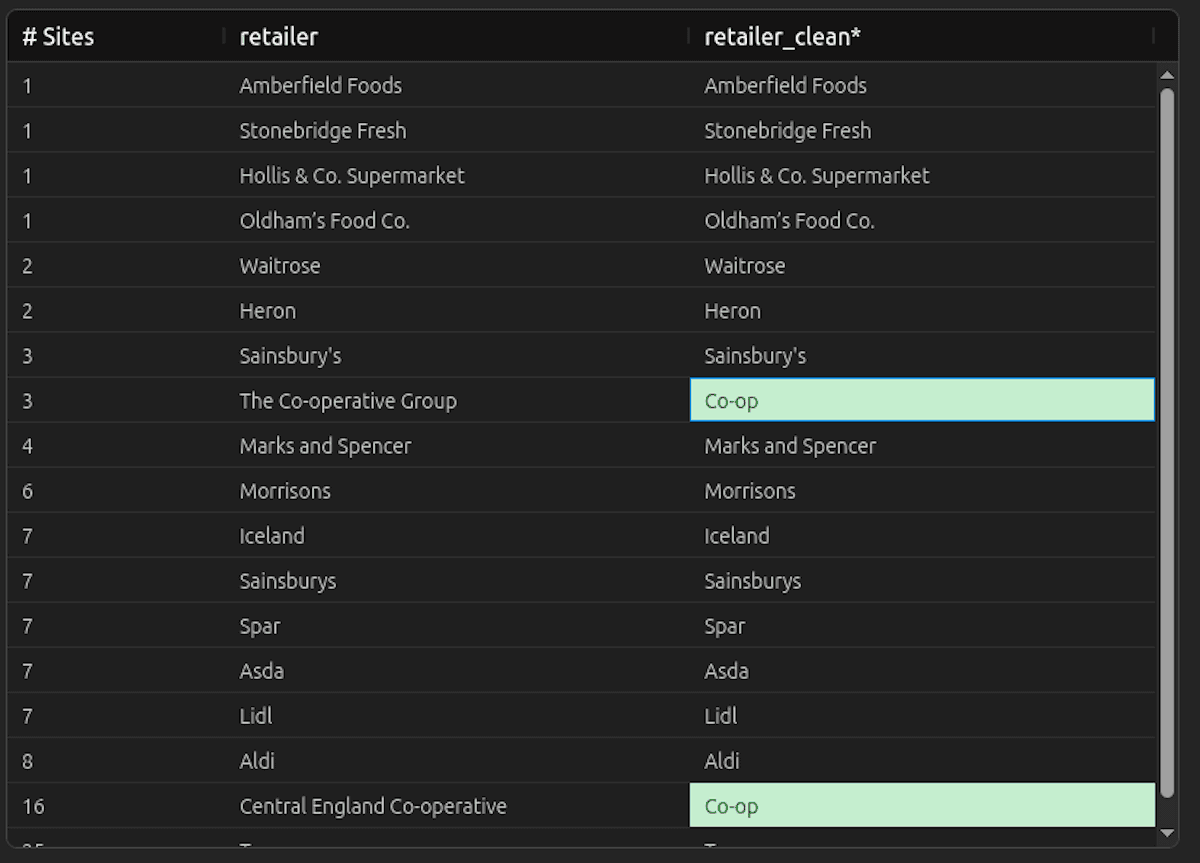Select sites count 16 in Central England Co-operative row
Image resolution: width=1200 pixels, height=863 pixels.
(x=33, y=806)
